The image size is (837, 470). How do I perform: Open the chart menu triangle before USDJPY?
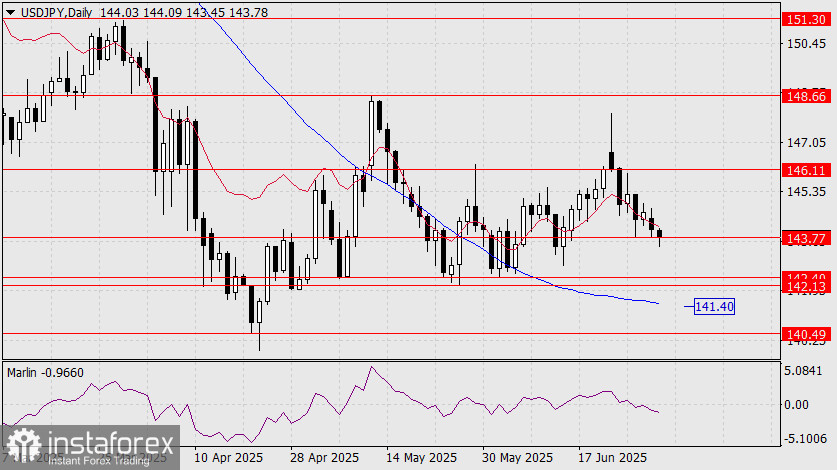click(x=11, y=12)
